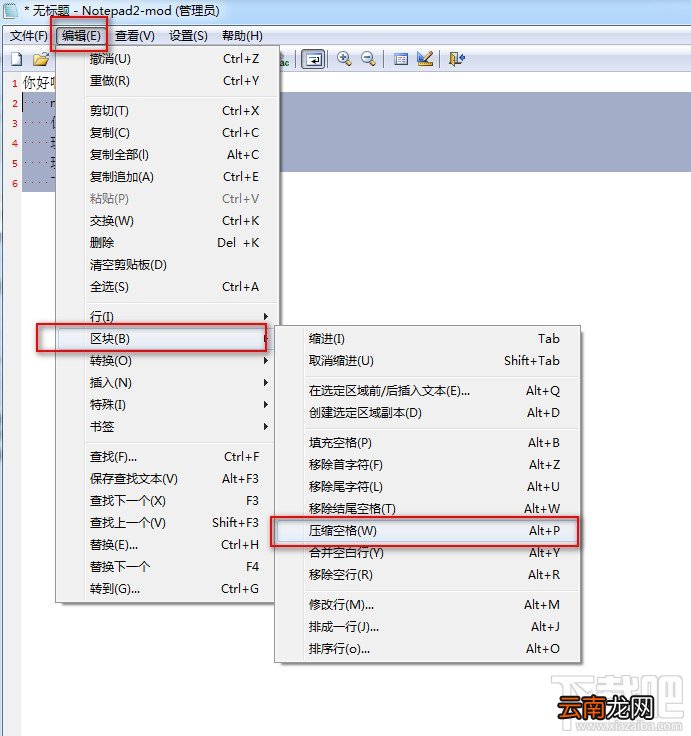Choose 在选定区域前/后插入文本(E)... entry
The width and height of the screenshot is (691, 736).
click(x=428, y=391)
